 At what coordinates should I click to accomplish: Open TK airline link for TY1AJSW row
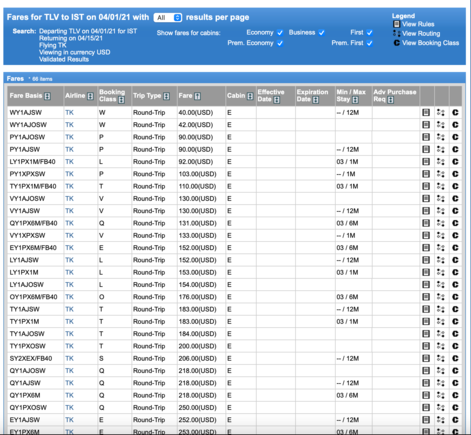[69, 309]
